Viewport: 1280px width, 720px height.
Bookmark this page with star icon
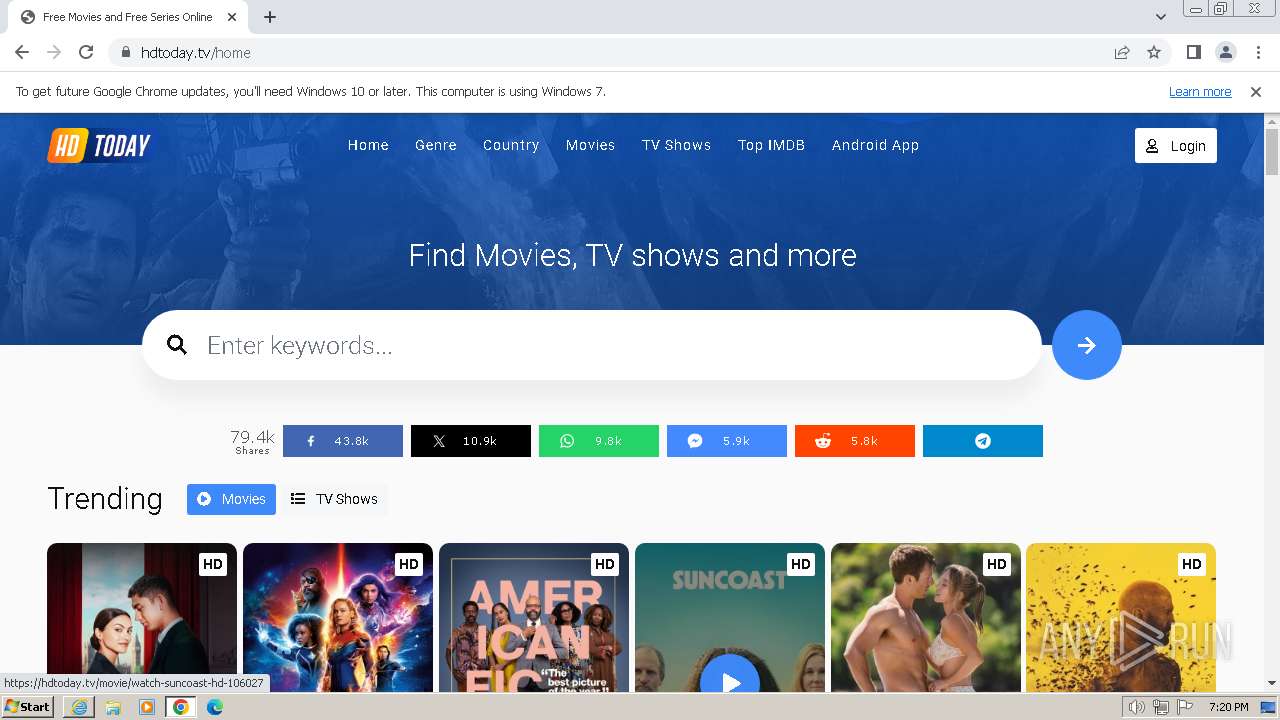pyautogui.click(x=1154, y=52)
